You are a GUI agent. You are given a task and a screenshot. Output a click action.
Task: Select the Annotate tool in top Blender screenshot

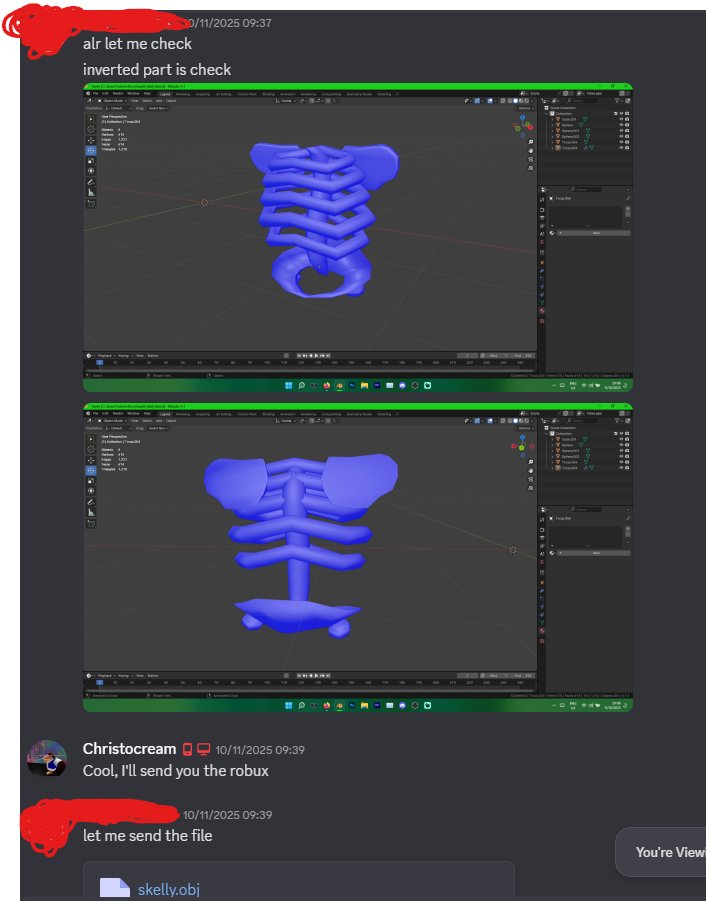tap(91, 182)
